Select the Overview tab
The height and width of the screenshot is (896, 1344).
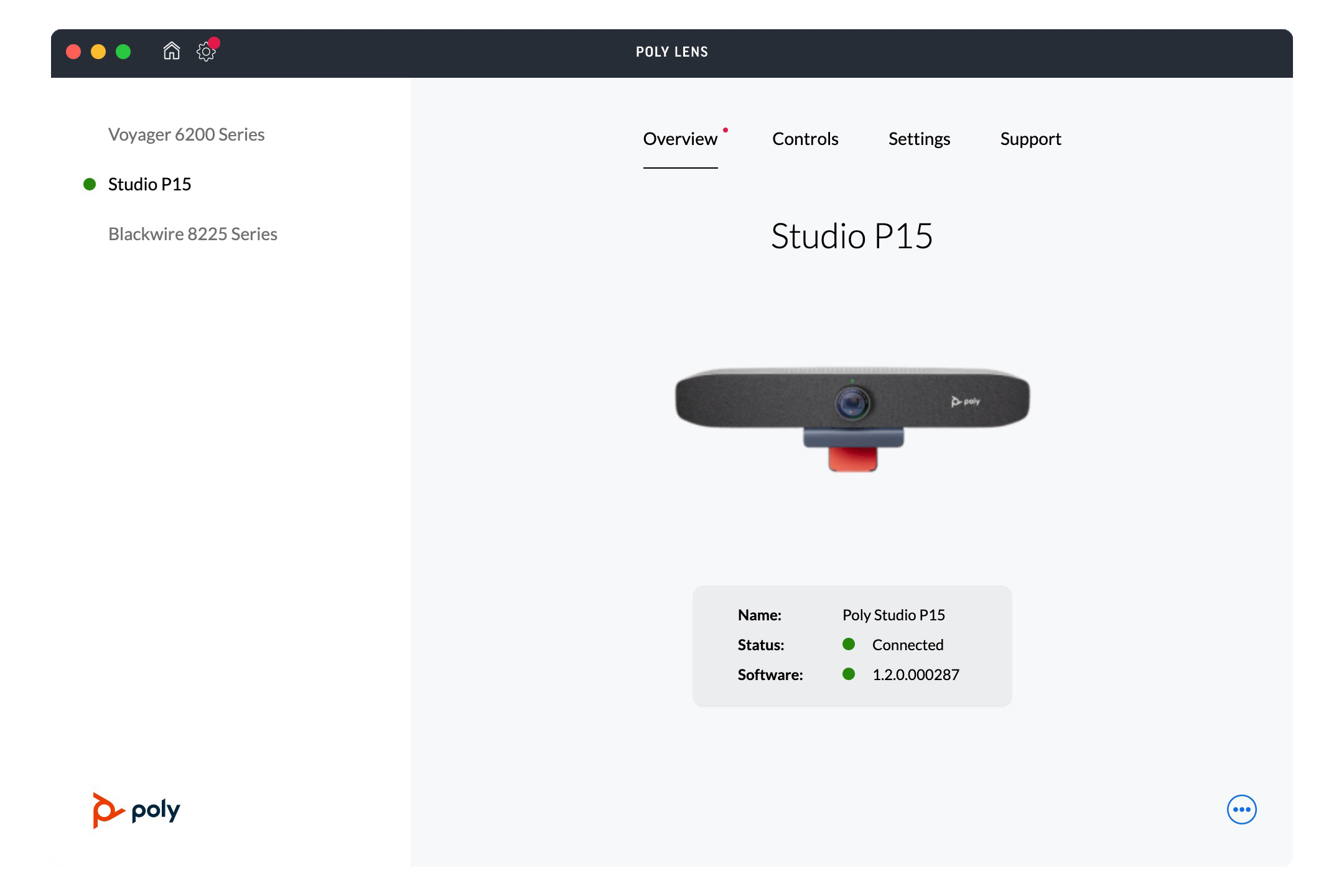(680, 139)
